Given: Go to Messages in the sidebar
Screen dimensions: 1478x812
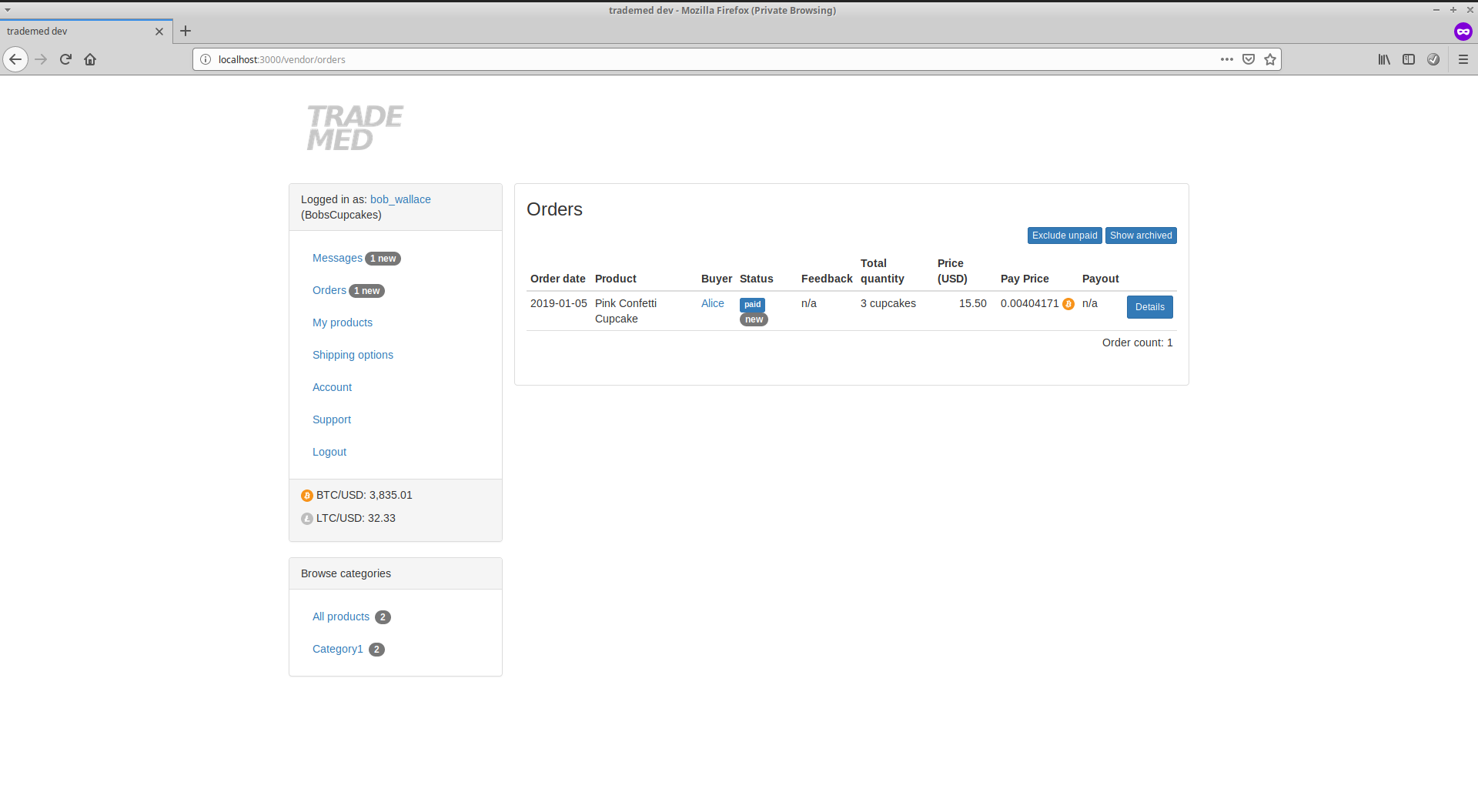Looking at the screenshot, I should [337, 258].
